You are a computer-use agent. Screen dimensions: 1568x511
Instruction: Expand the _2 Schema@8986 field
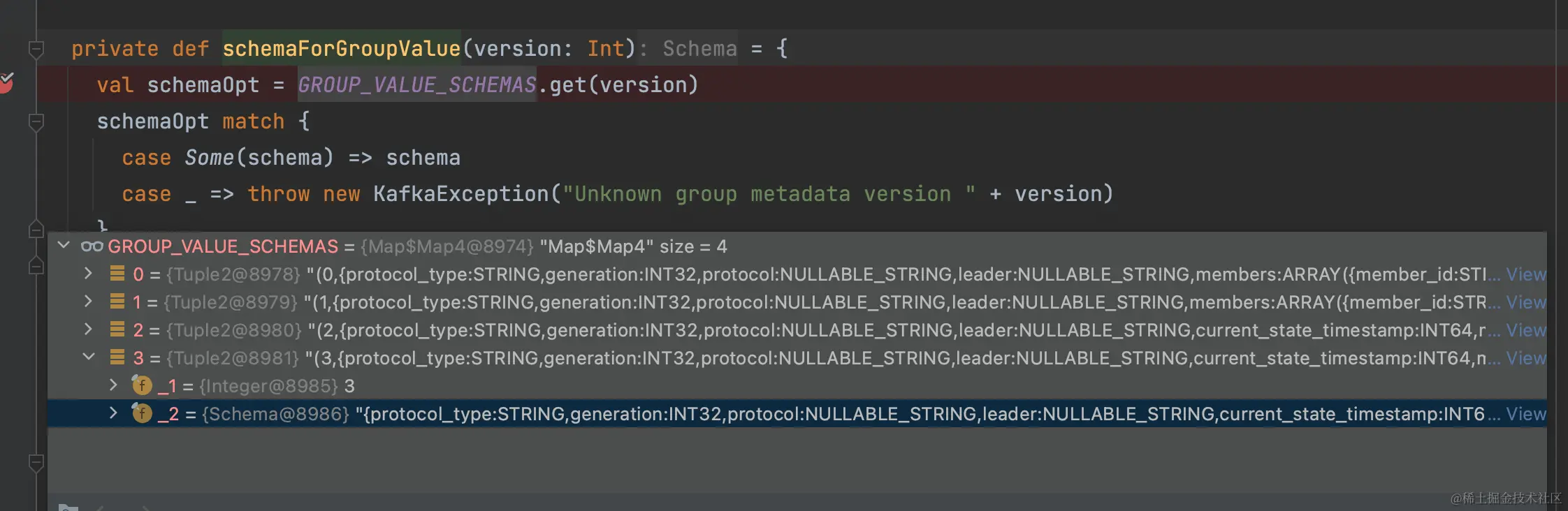(x=113, y=413)
